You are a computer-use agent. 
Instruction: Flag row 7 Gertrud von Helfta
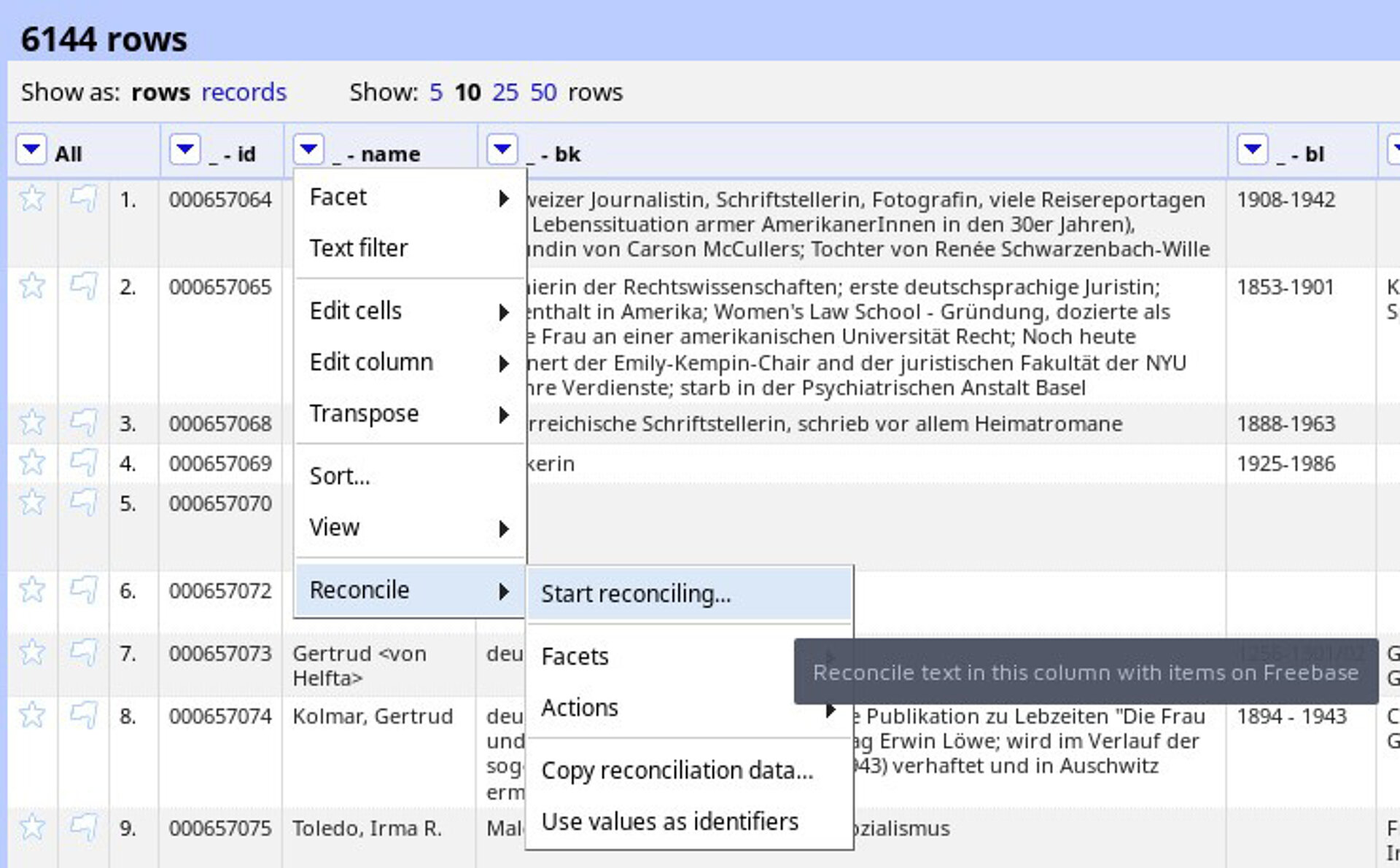(84, 652)
